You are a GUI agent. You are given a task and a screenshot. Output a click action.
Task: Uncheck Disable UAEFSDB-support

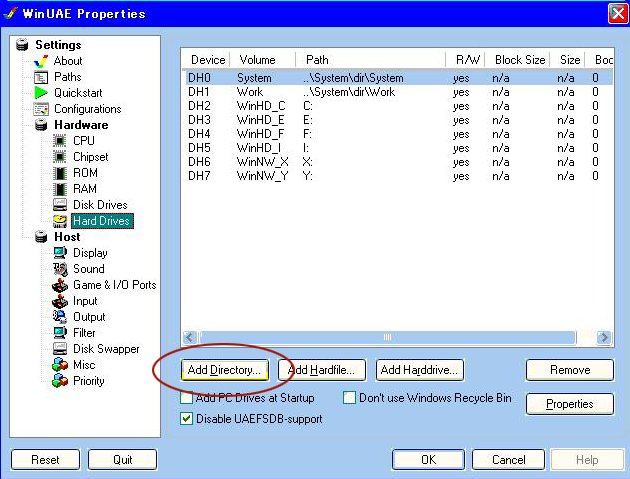pos(186,419)
